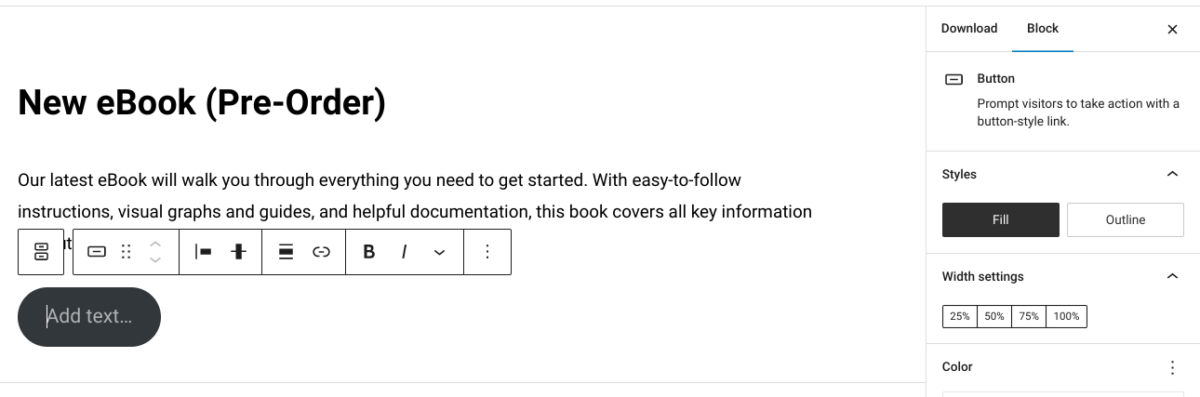Apply the Fill button style
Viewport: 1200px width, 397px height.
[1000, 220]
